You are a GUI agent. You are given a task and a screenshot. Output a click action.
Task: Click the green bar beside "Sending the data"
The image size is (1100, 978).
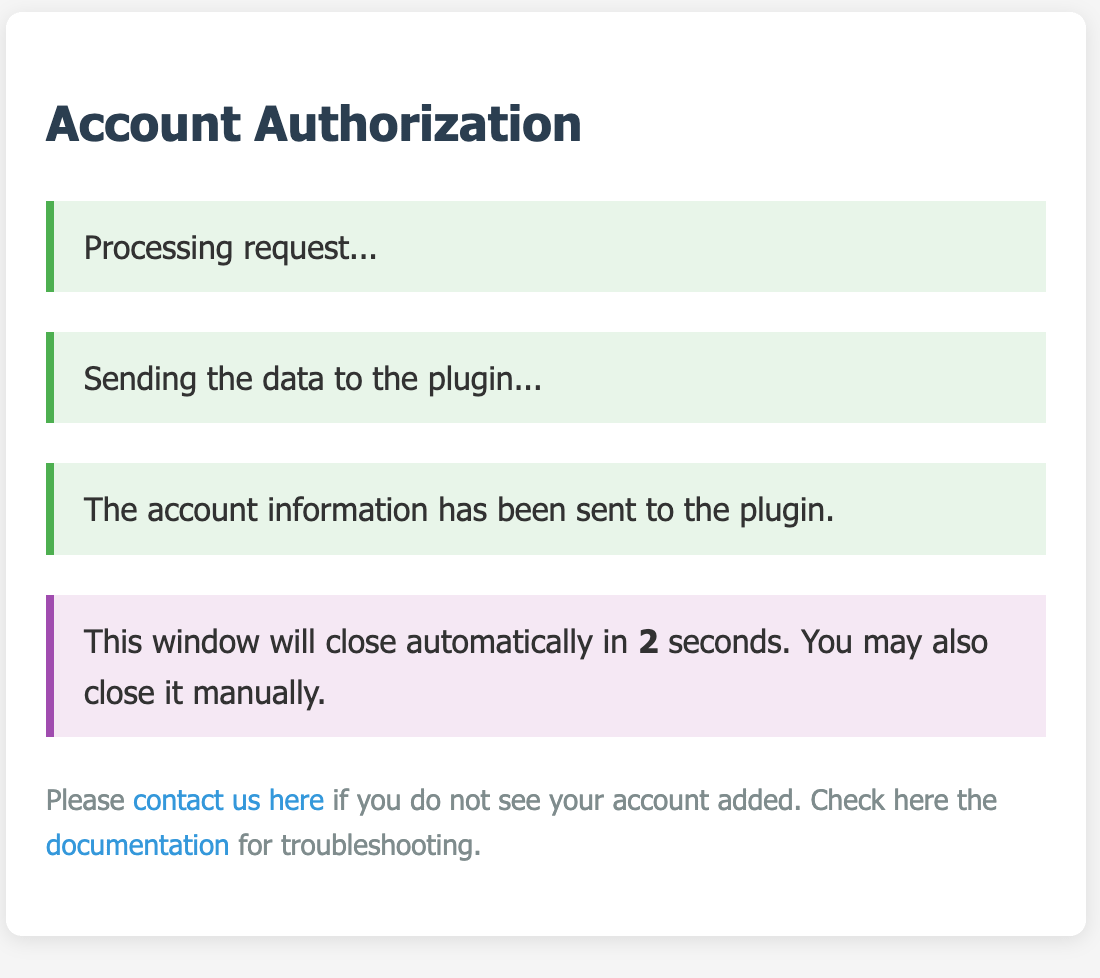point(50,378)
